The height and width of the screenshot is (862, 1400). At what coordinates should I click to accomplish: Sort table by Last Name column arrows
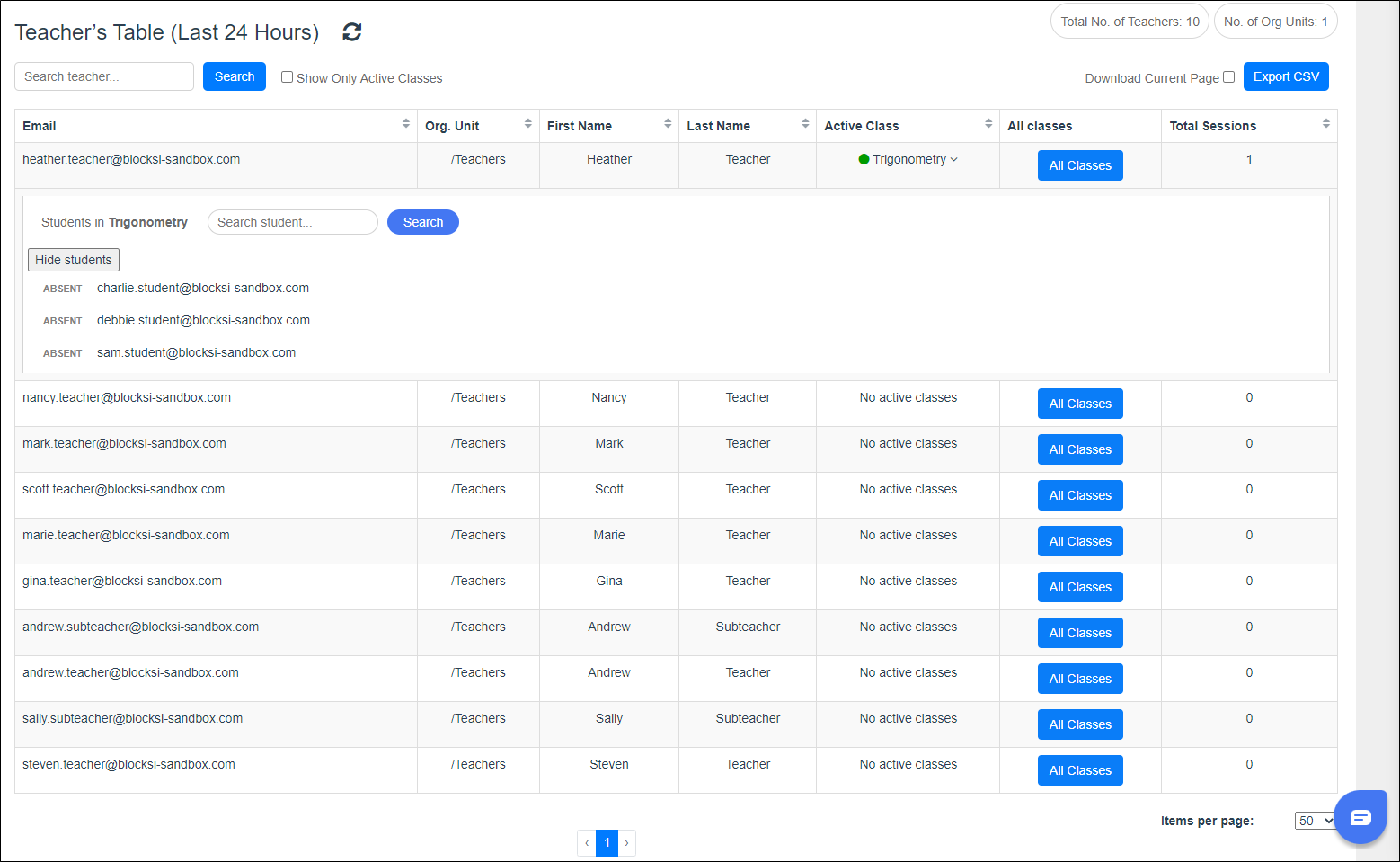pos(805,124)
